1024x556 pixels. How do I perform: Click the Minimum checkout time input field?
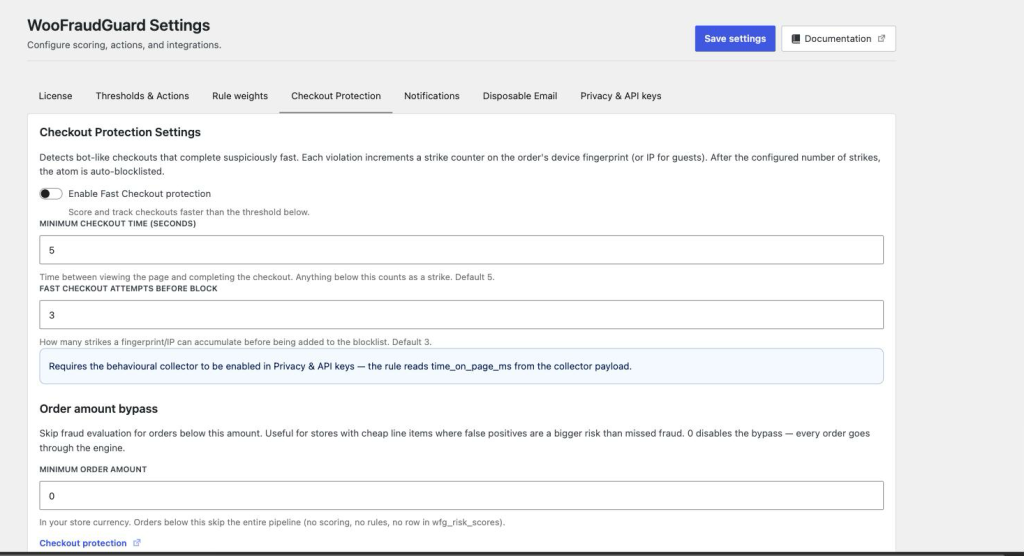coord(461,250)
